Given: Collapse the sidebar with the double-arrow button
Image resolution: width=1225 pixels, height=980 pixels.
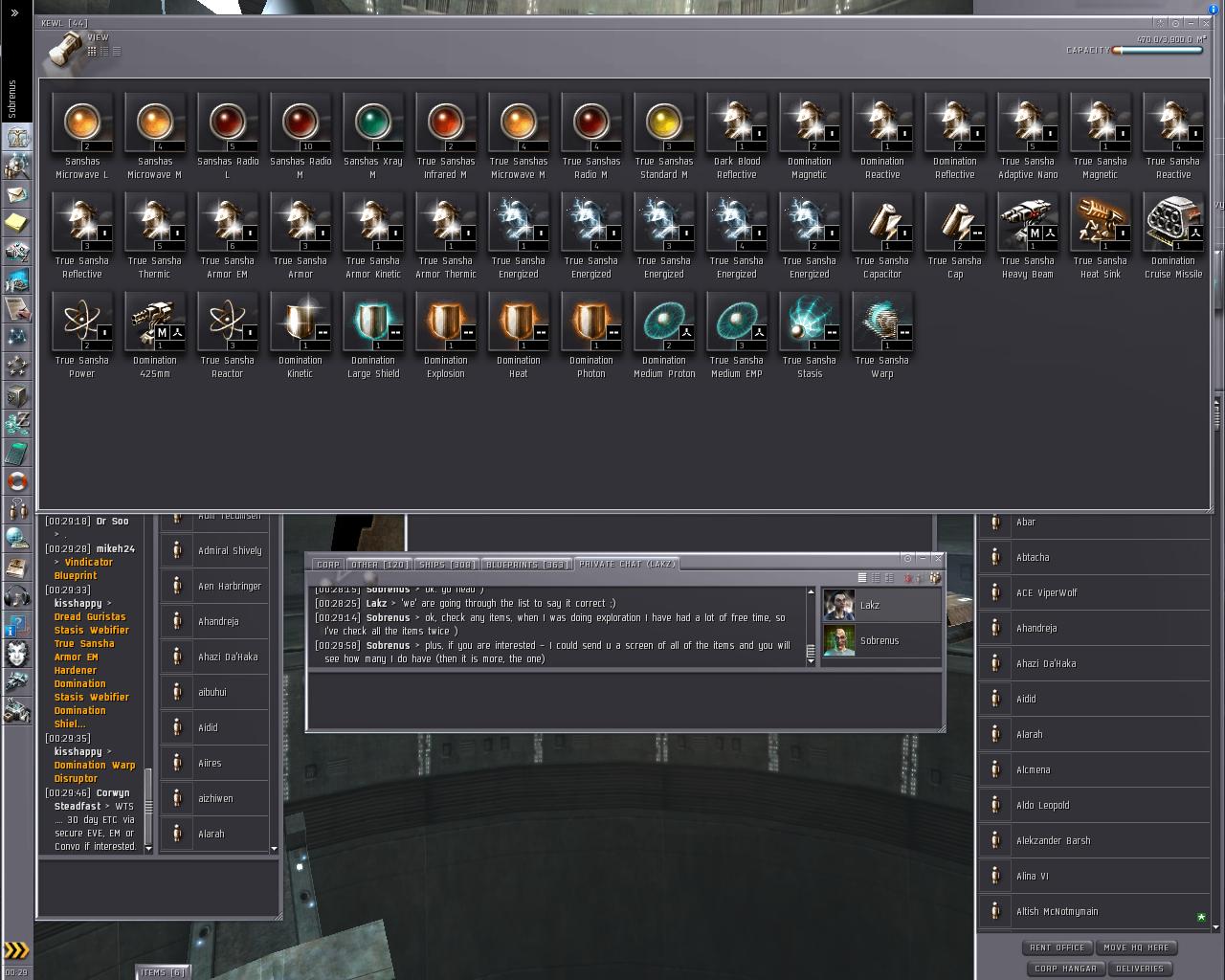Looking at the screenshot, I should point(14,13).
